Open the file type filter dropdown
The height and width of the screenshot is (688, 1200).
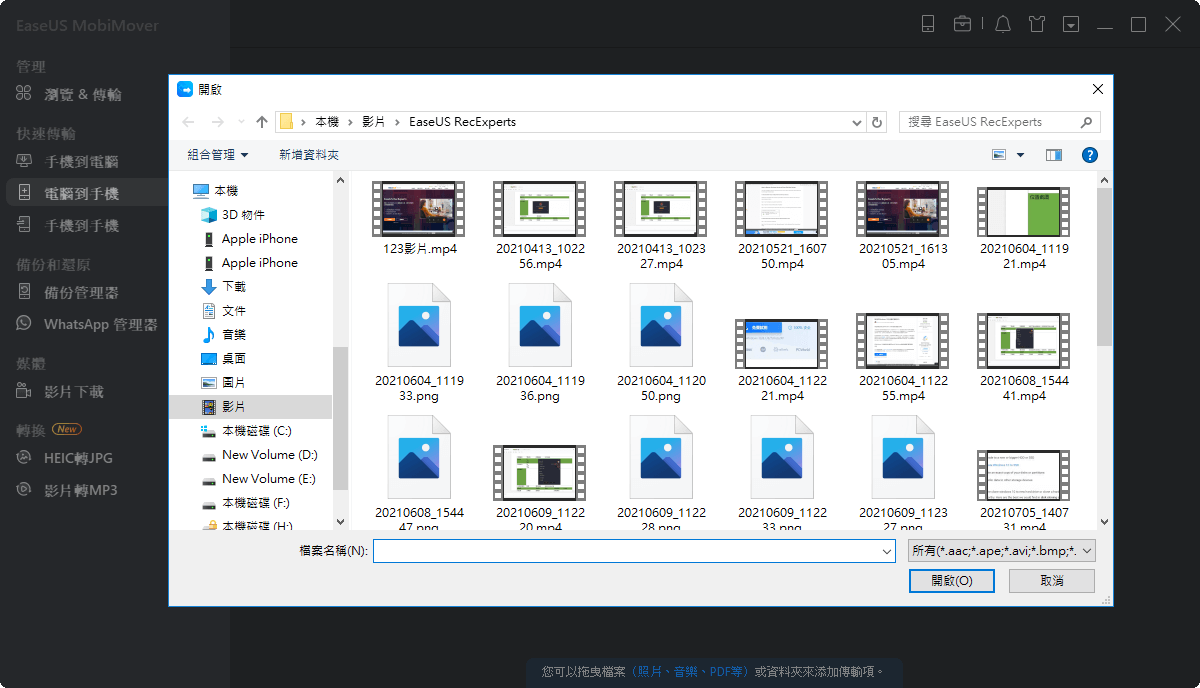pyautogui.click(x=1002, y=551)
